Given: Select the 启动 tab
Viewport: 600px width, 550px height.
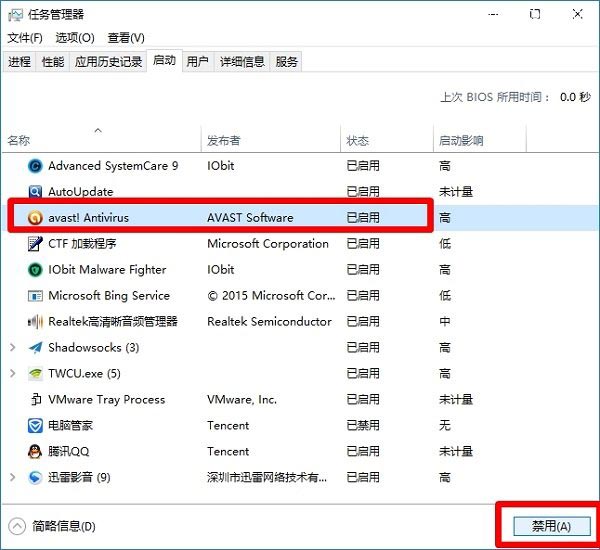Looking at the screenshot, I should pos(165,60).
